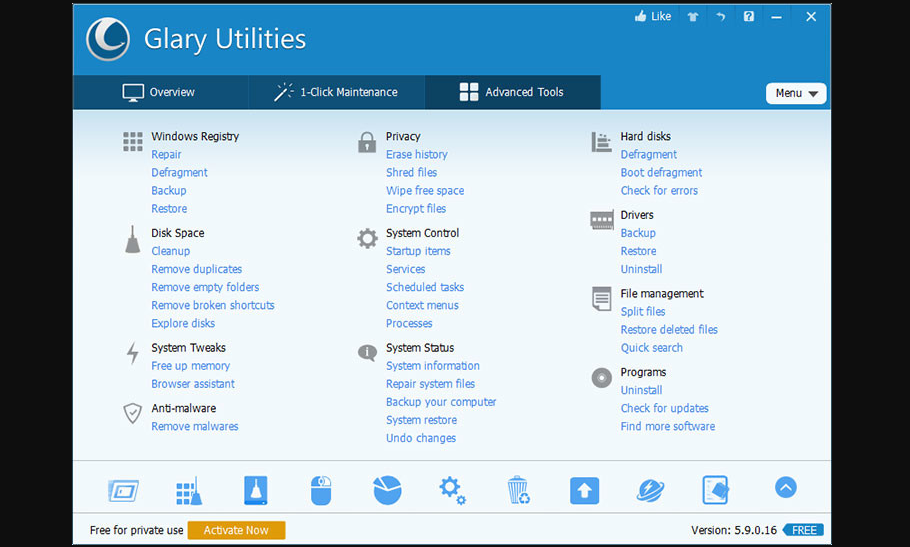Open Encrypt files link
The image size is (910, 547).
click(x=416, y=208)
